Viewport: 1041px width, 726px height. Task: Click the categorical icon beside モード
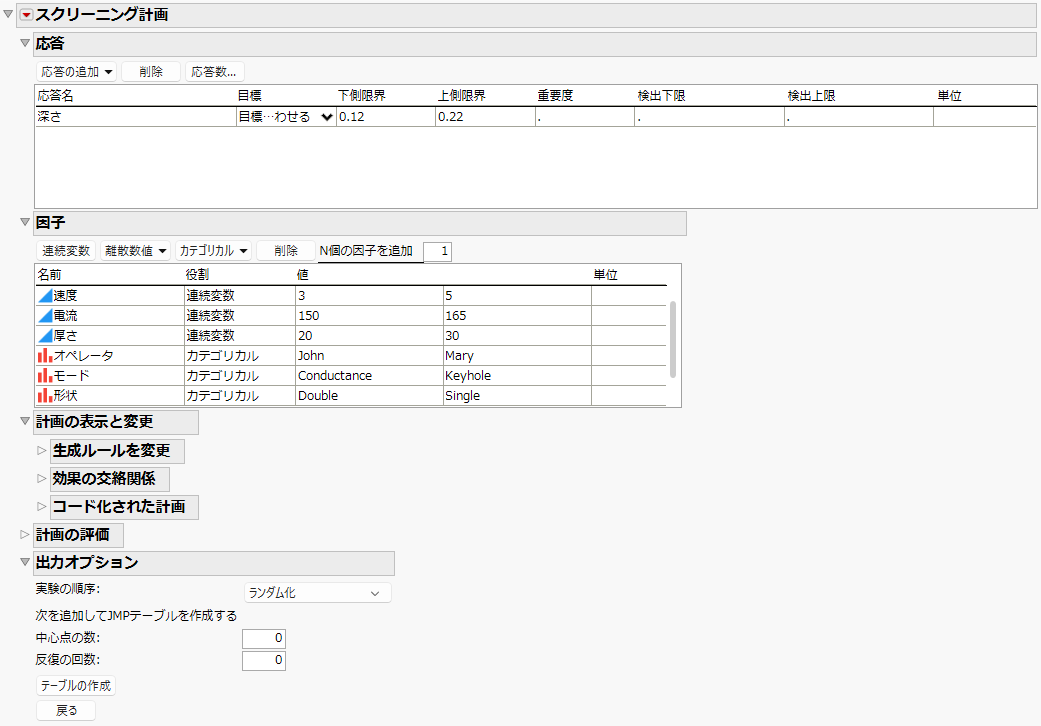point(45,376)
